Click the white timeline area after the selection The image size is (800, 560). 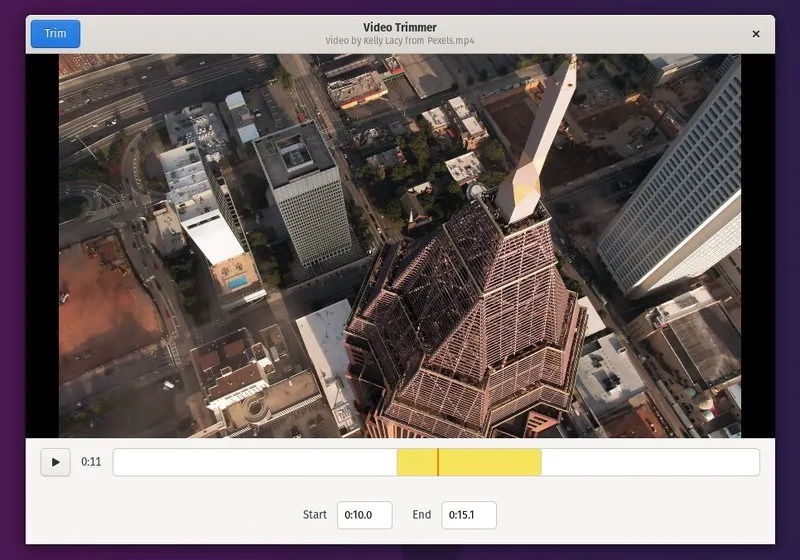650,462
